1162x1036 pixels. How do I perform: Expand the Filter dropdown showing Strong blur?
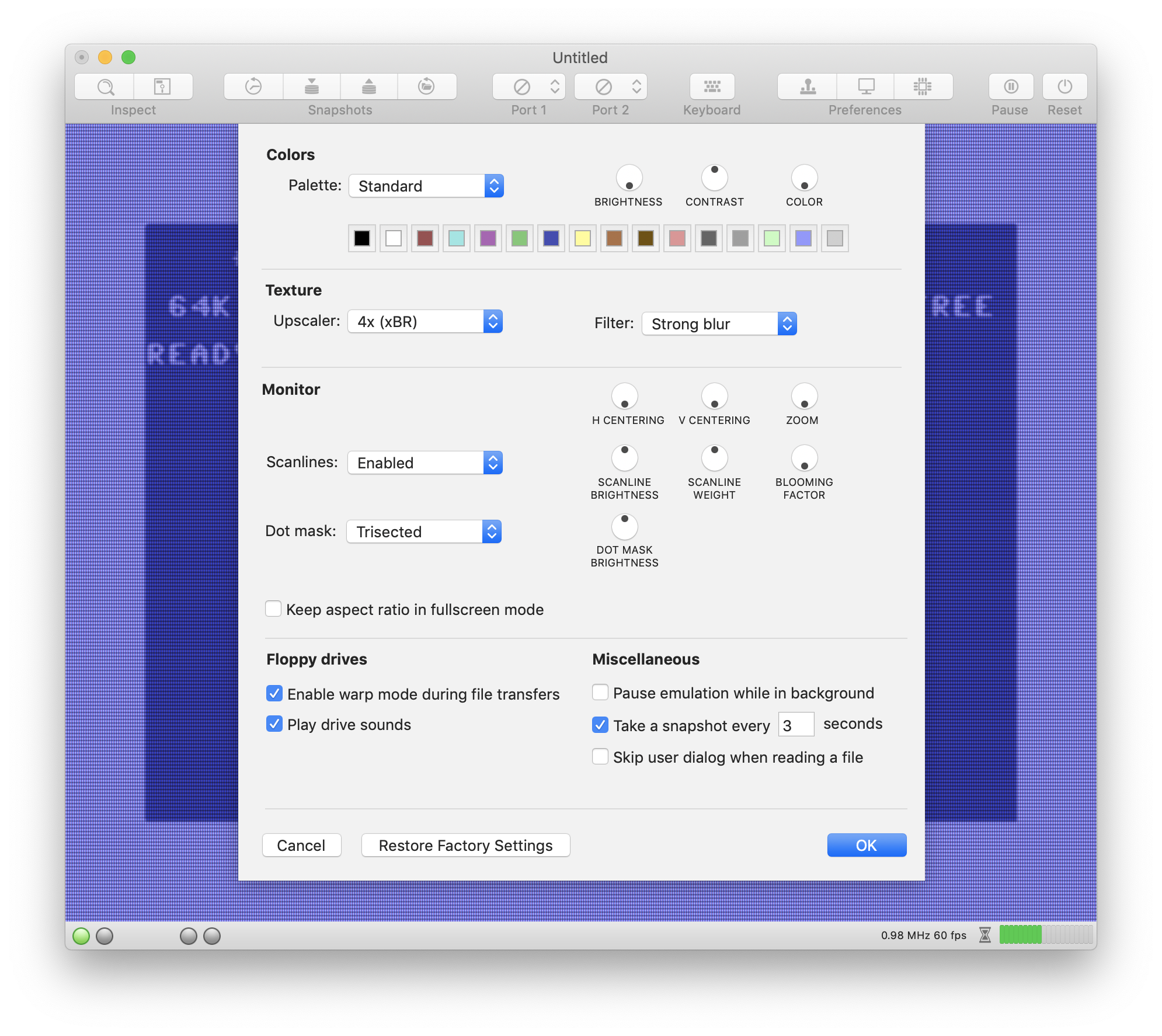click(719, 324)
